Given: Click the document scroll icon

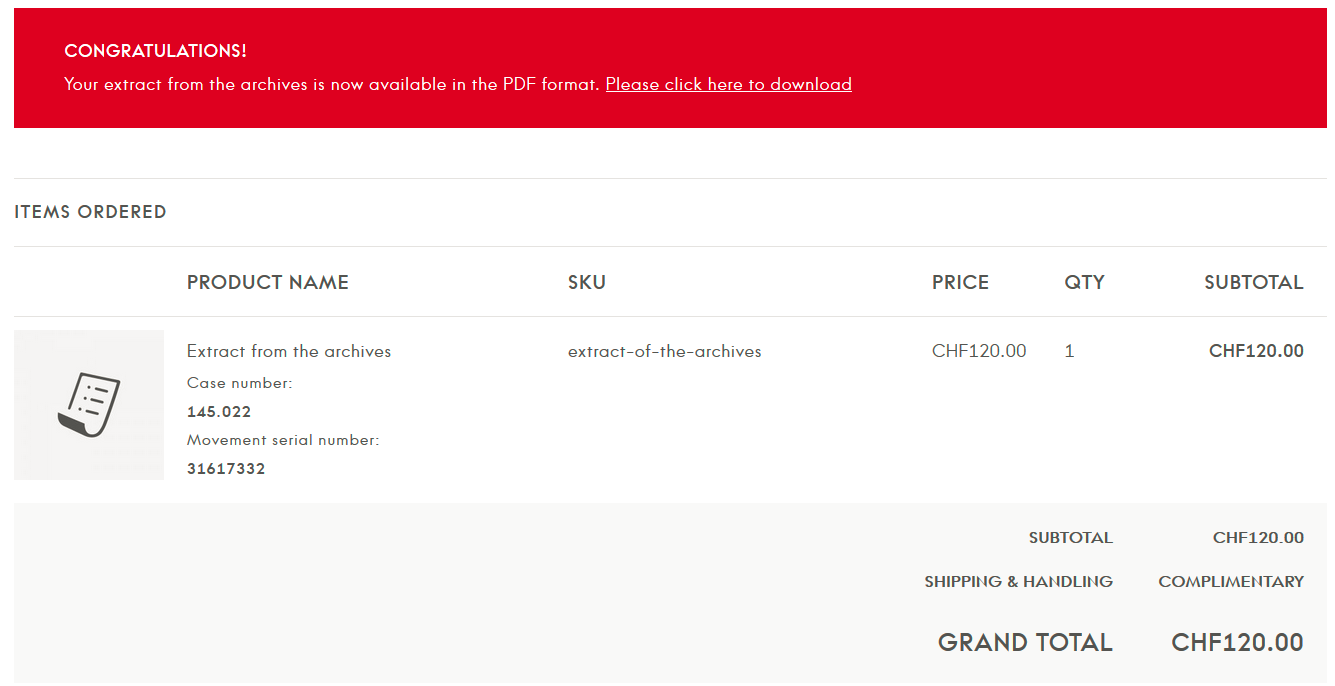Looking at the screenshot, I should [x=89, y=404].
